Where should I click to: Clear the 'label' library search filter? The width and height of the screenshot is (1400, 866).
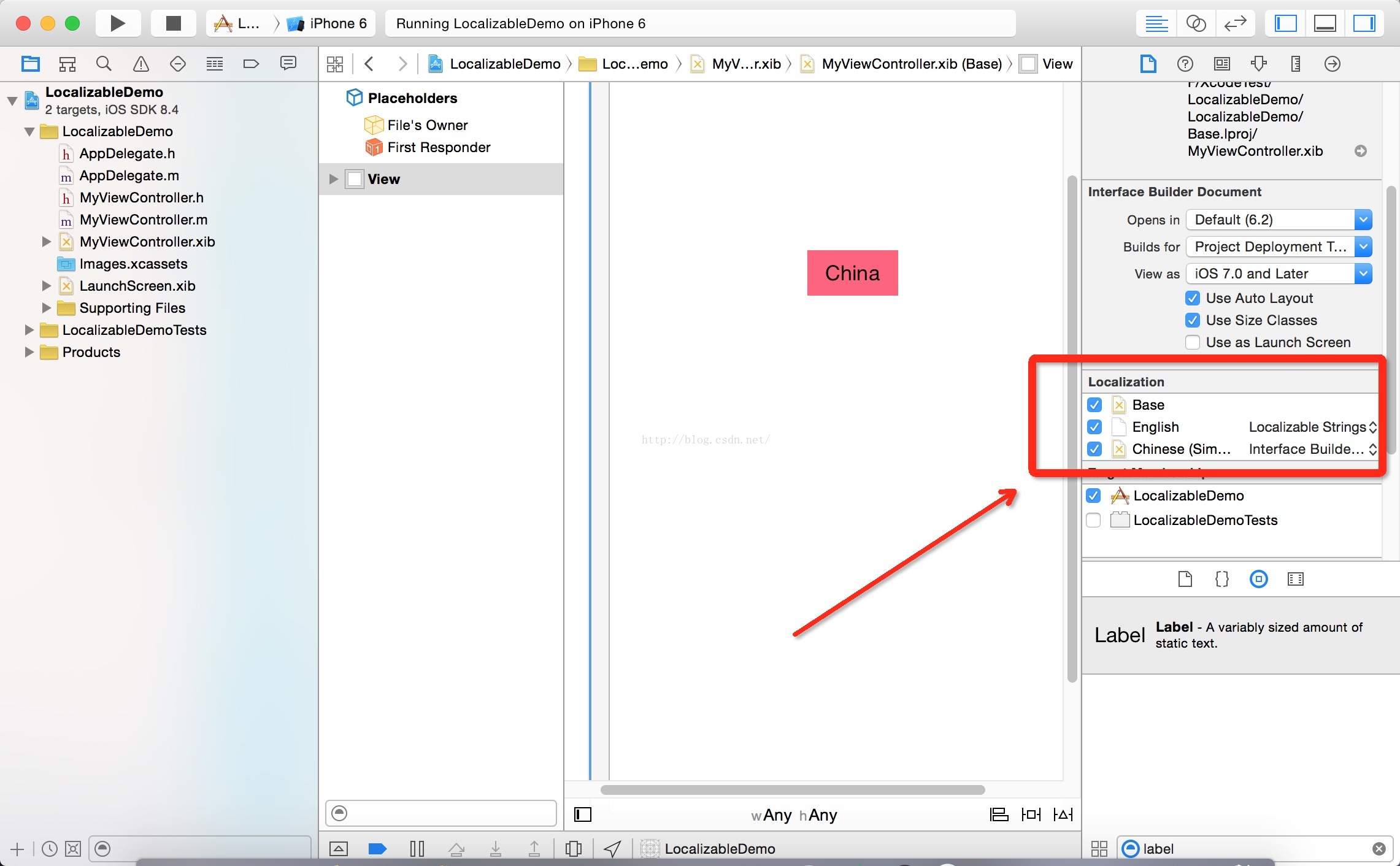[1379, 849]
